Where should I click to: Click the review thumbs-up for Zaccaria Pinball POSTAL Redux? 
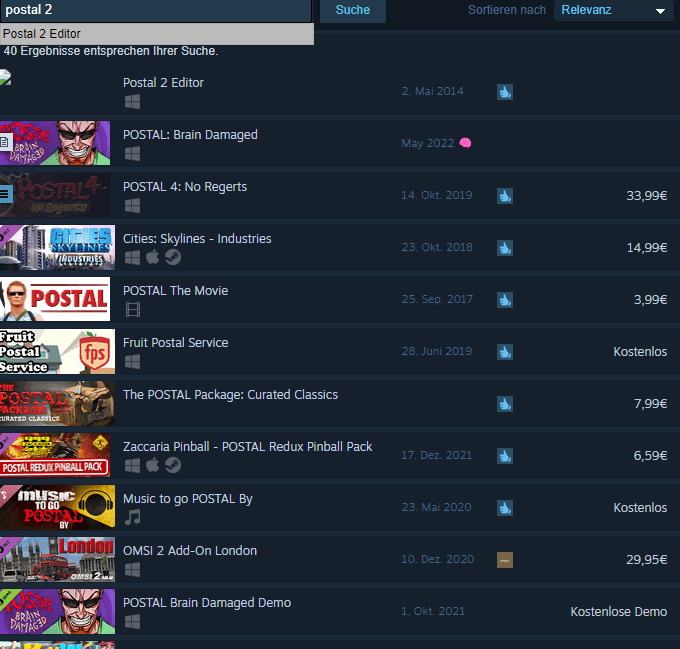[505, 456]
